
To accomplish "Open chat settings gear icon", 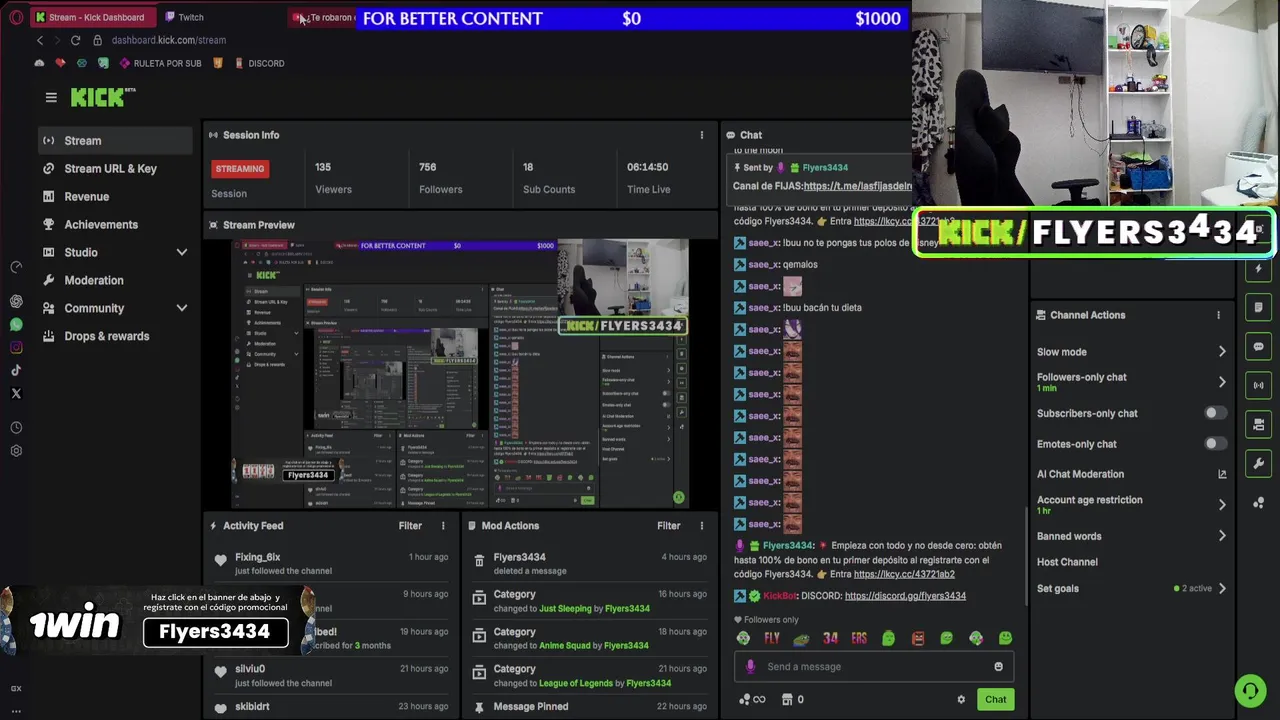I will (x=961, y=699).
